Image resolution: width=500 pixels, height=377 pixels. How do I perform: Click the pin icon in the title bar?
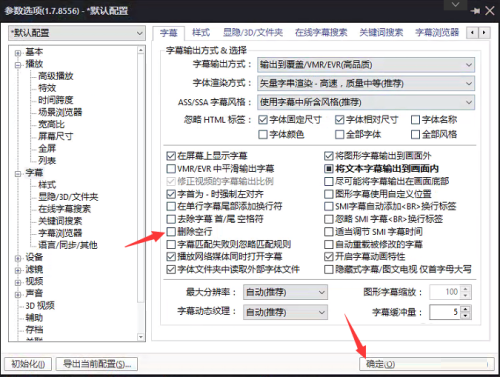(475, 11)
